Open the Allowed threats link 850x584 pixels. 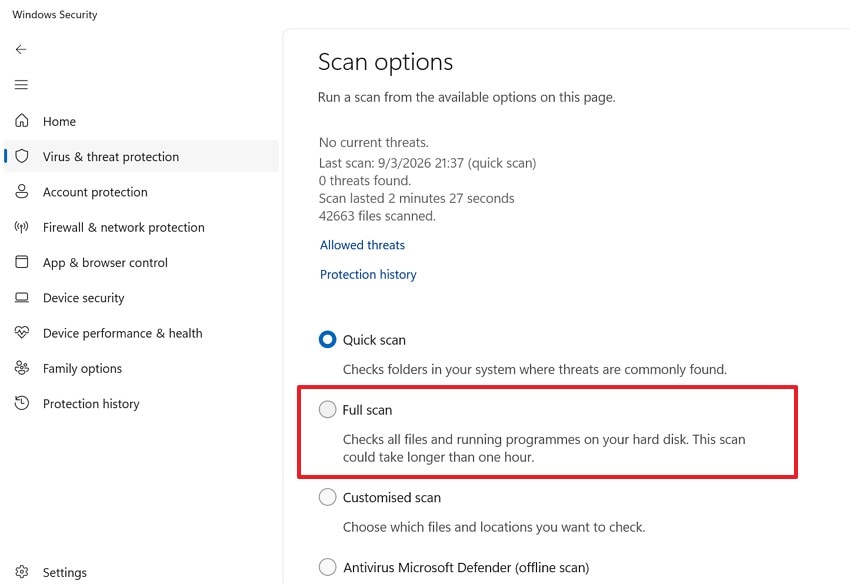362,245
